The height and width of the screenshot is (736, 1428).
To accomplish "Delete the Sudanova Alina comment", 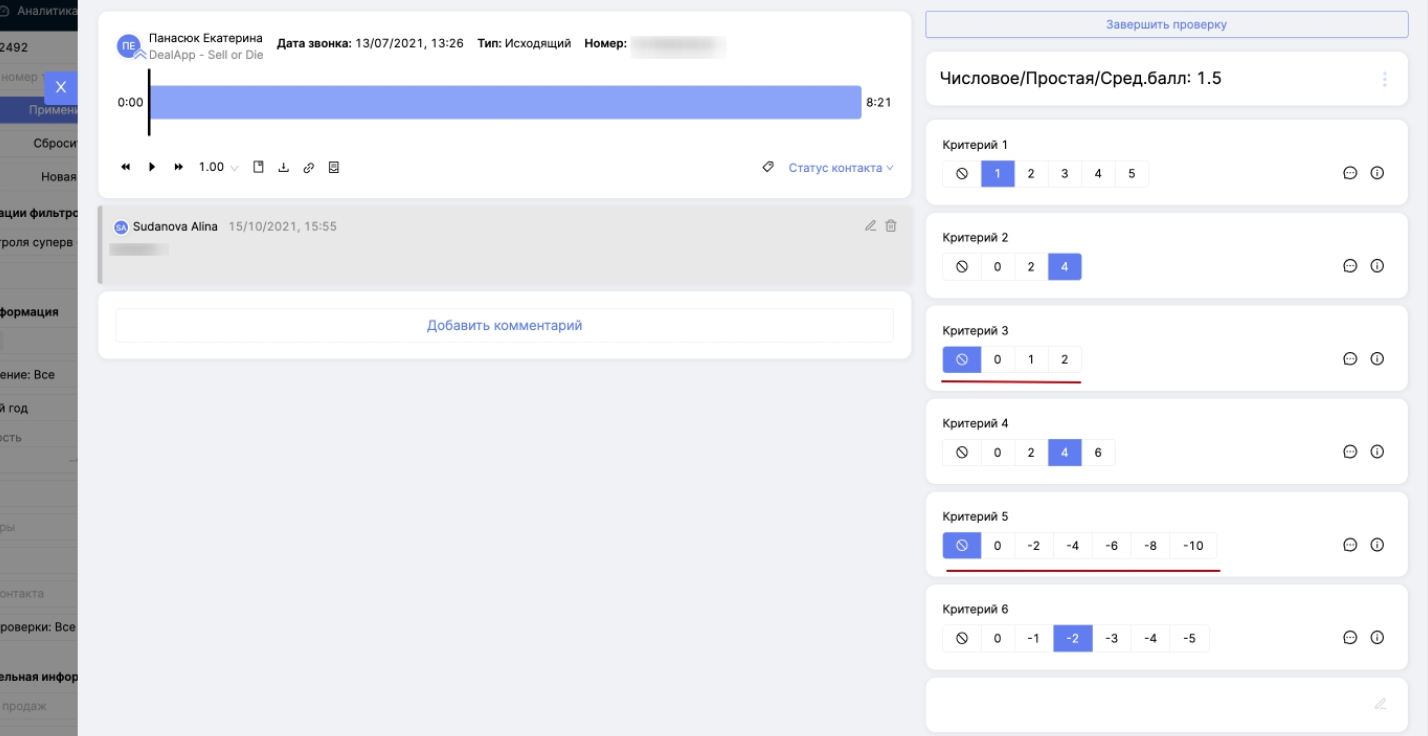I will (x=891, y=226).
